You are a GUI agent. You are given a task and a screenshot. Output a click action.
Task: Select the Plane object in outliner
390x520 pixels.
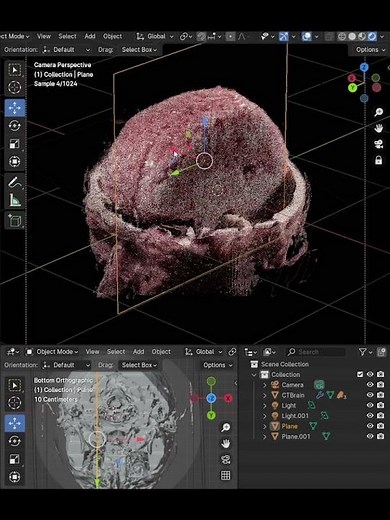click(289, 426)
